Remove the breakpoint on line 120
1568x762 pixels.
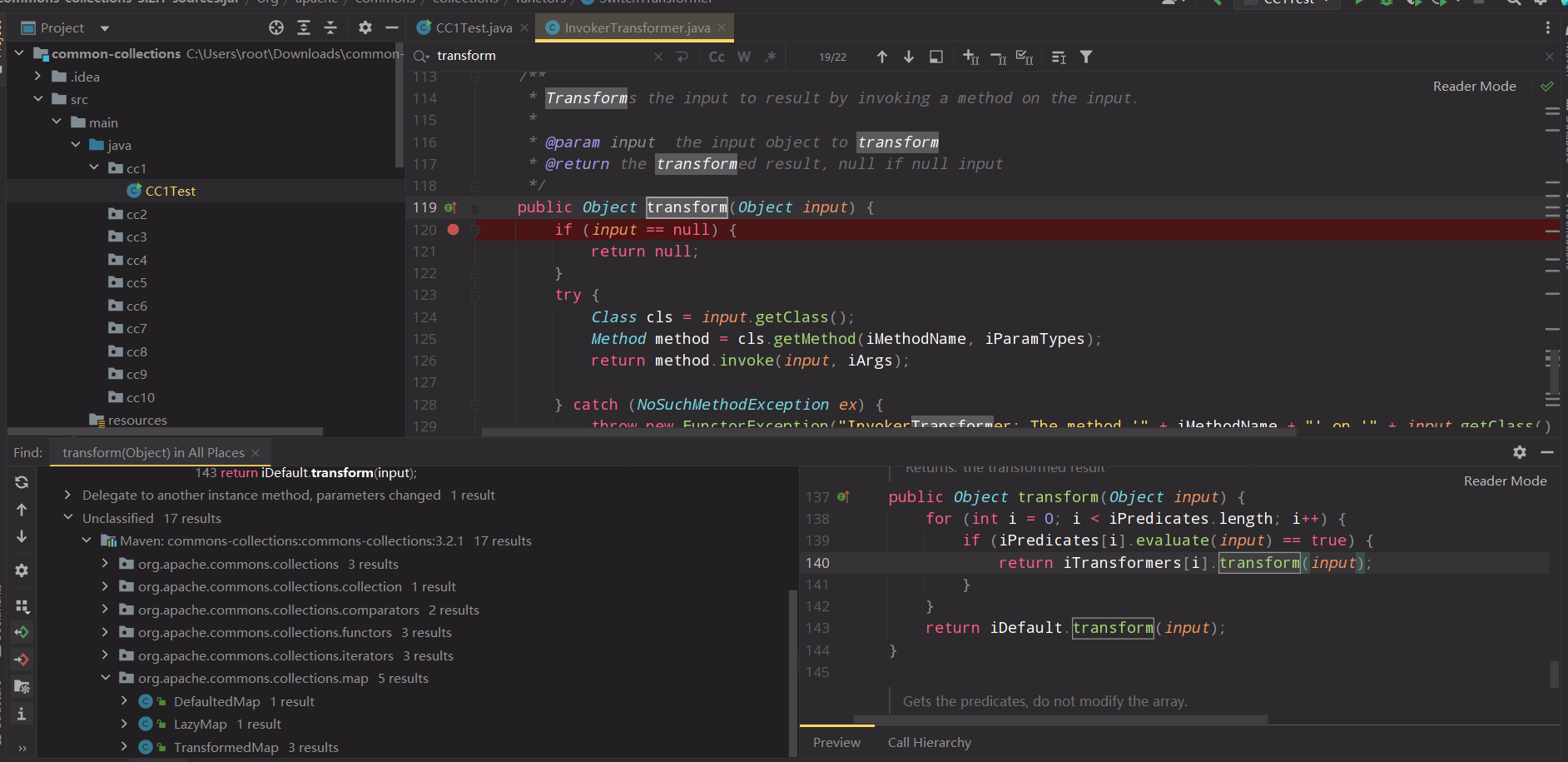click(x=453, y=230)
